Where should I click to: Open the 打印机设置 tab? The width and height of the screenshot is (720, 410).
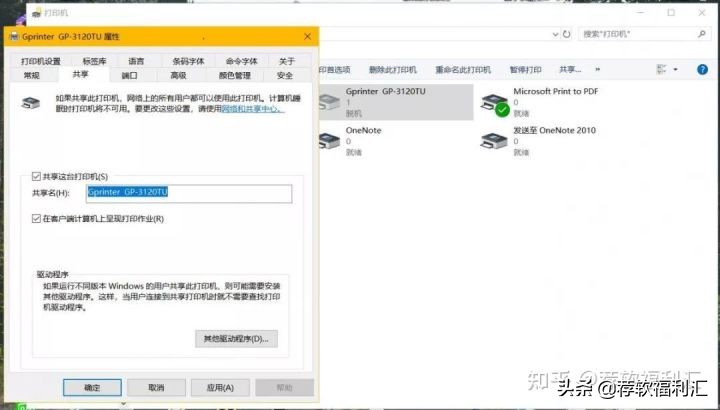click(x=40, y=61)
